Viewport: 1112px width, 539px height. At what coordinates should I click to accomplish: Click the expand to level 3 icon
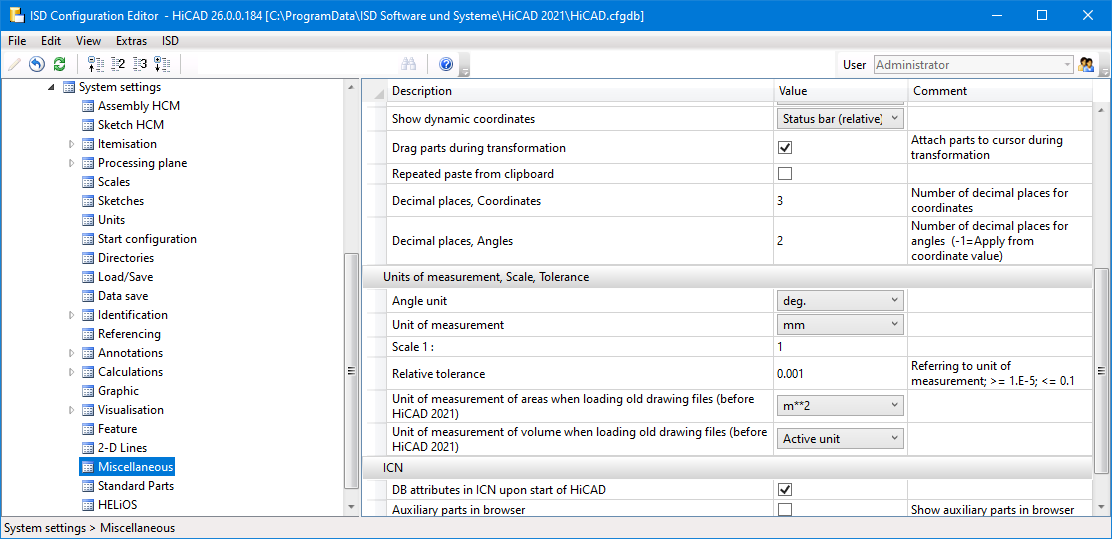click(140, 64)
